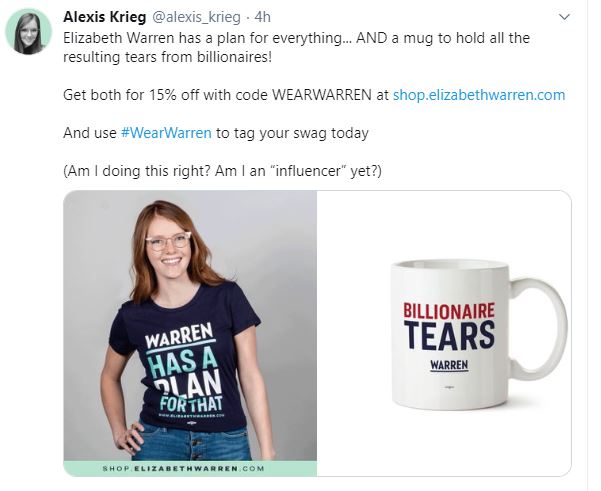Click the tweet text about billionaire tears
The height and width of the screenshot is (491, 601).
pyautogui.click(x=296, y=47)
